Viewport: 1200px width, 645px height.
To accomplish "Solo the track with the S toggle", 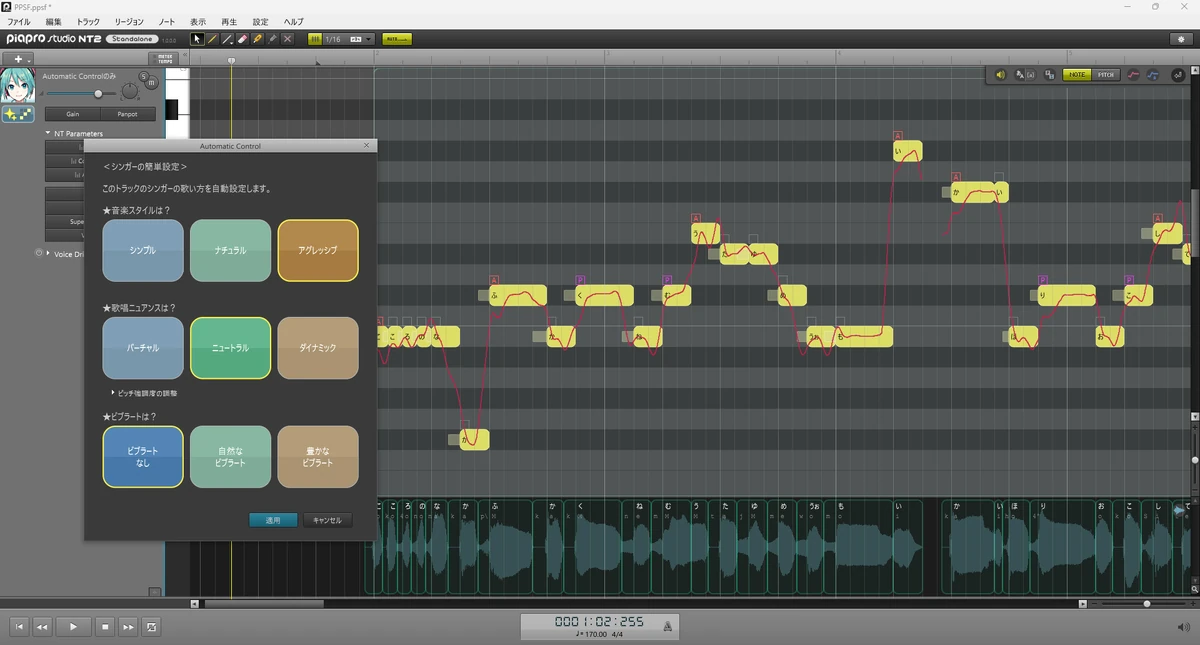I will [x=142, y=75].
